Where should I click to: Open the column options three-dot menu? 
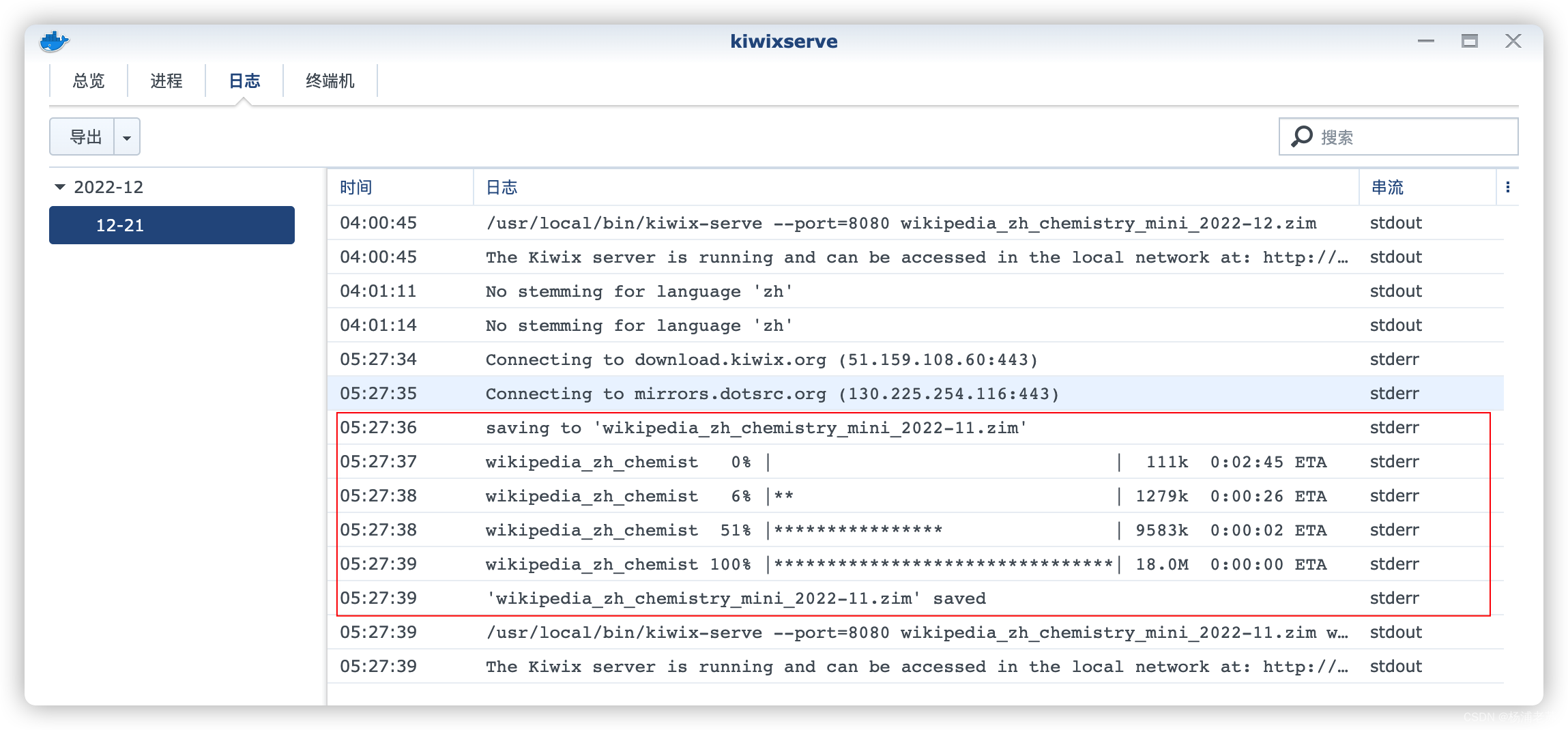coord(1508,187)
